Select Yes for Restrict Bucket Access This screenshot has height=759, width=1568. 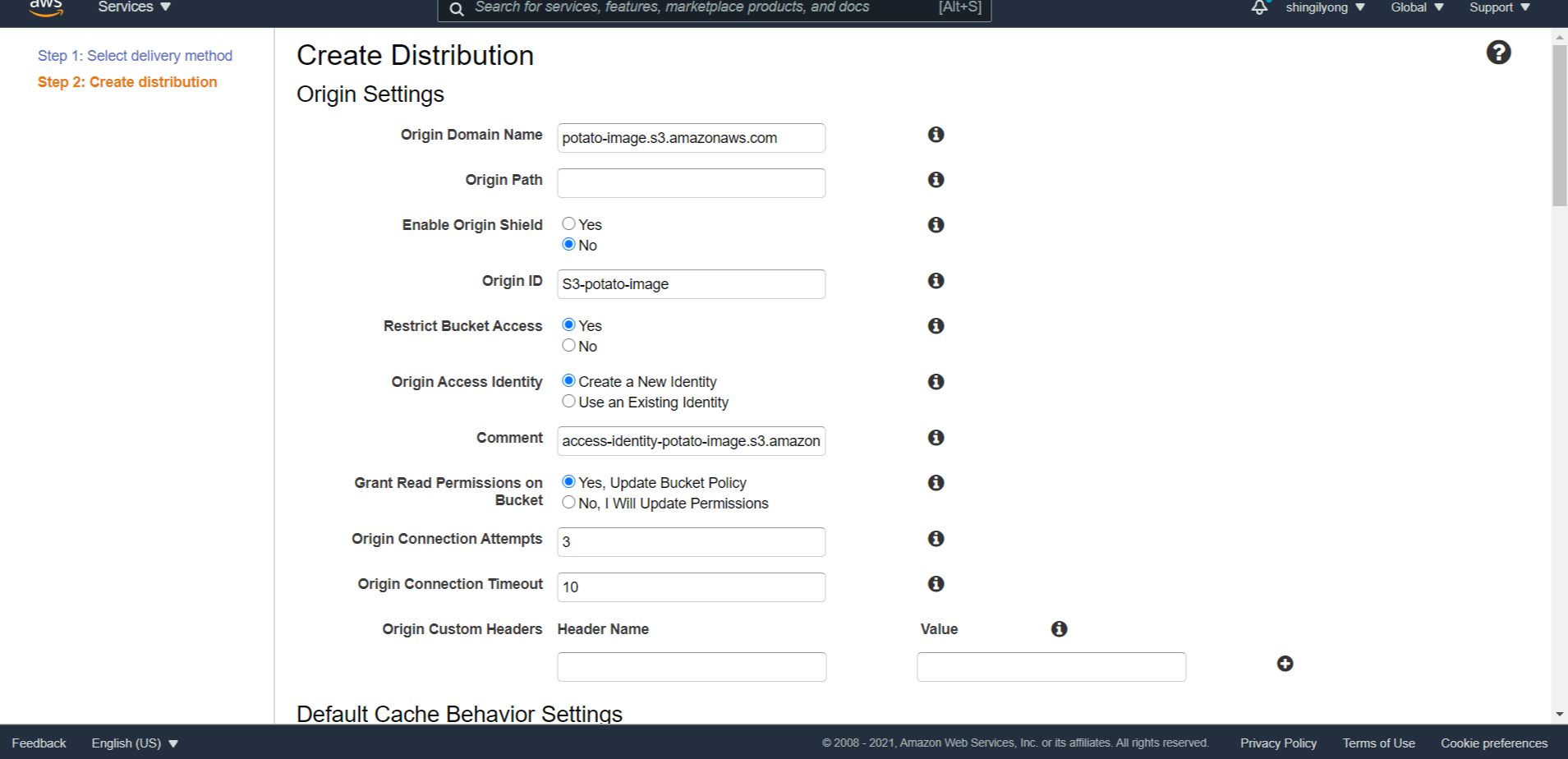tap(568, 324)
